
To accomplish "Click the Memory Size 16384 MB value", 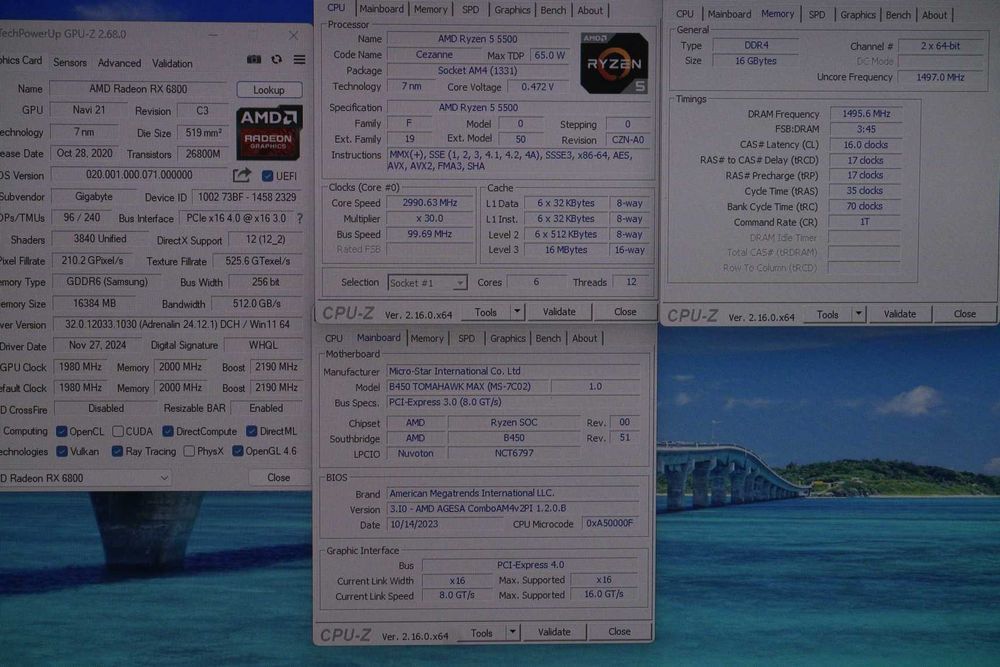I will [94, 304].
